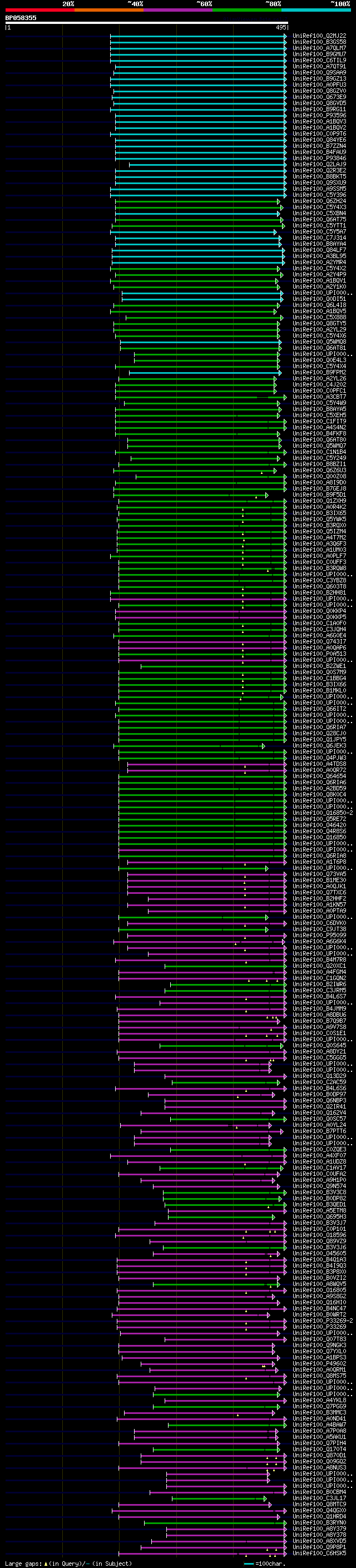
Task: Select the UniRef100_C5YTT1 hit label
Action: 319,225
